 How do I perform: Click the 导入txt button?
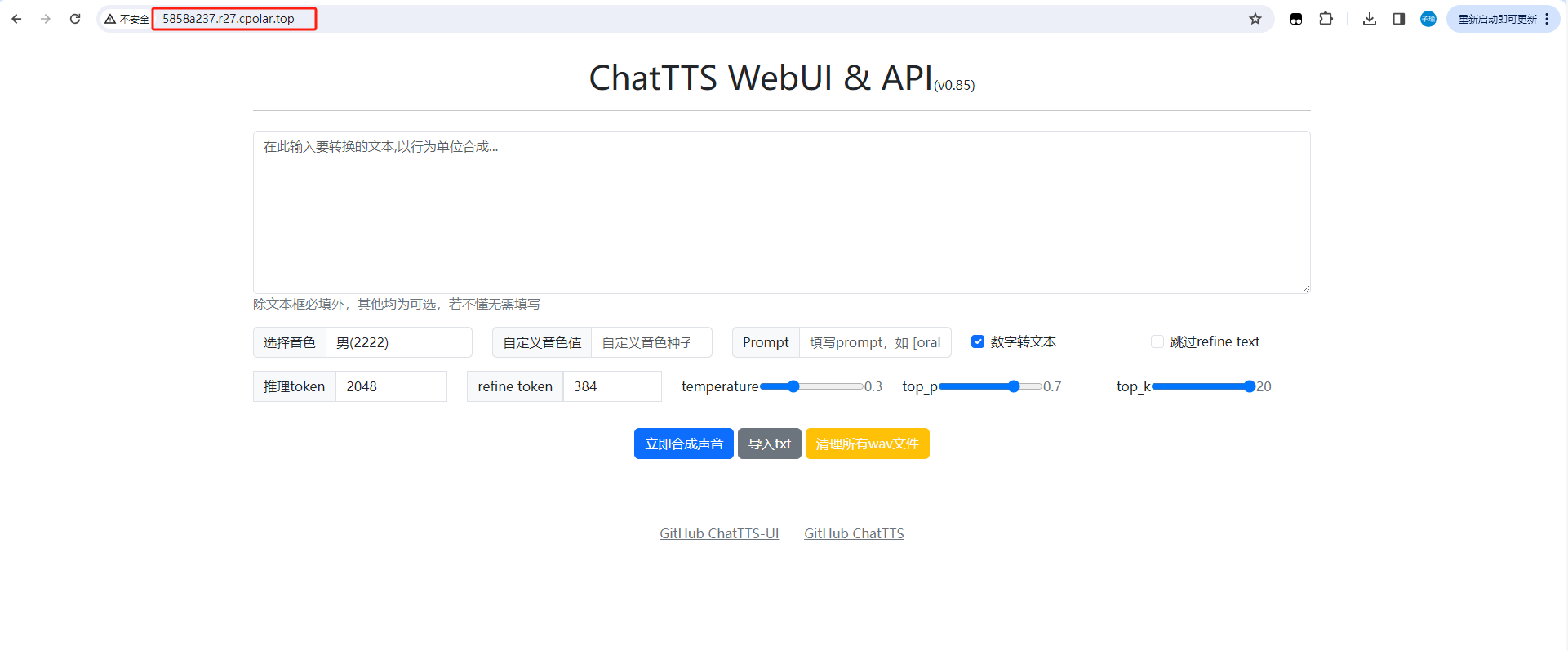tap(769, 444)
